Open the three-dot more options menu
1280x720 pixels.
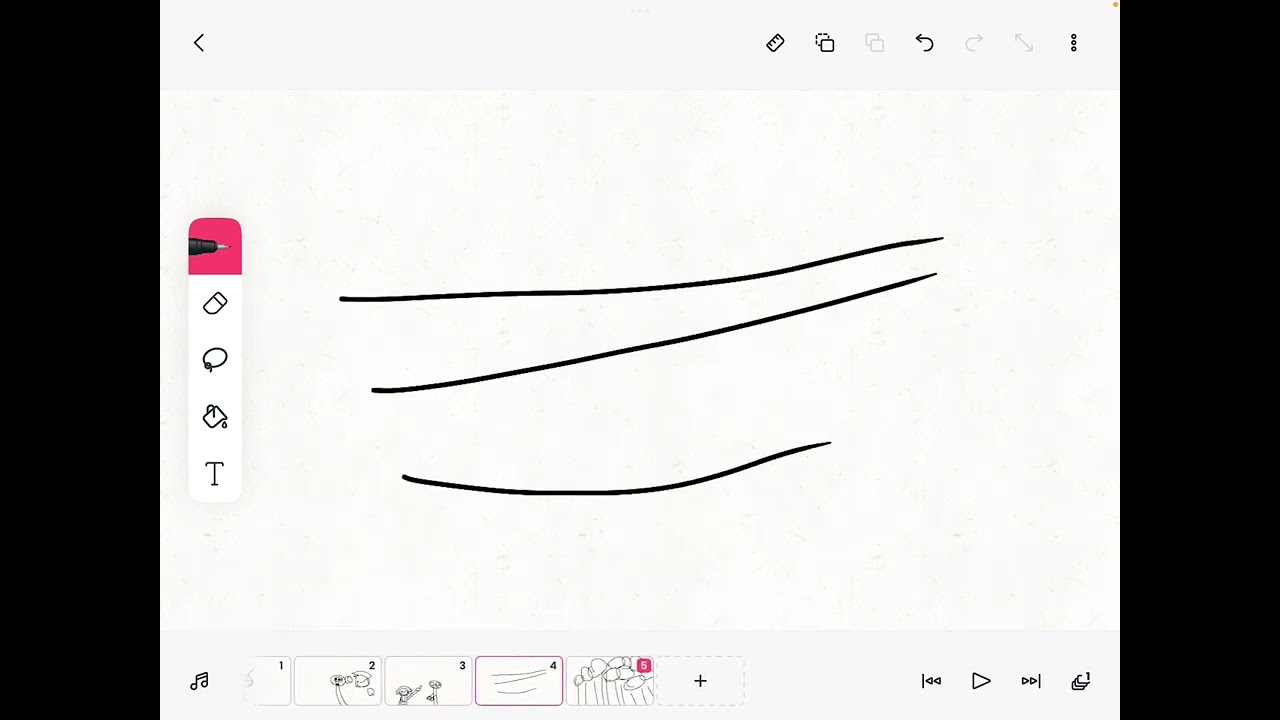point(1074,43)
